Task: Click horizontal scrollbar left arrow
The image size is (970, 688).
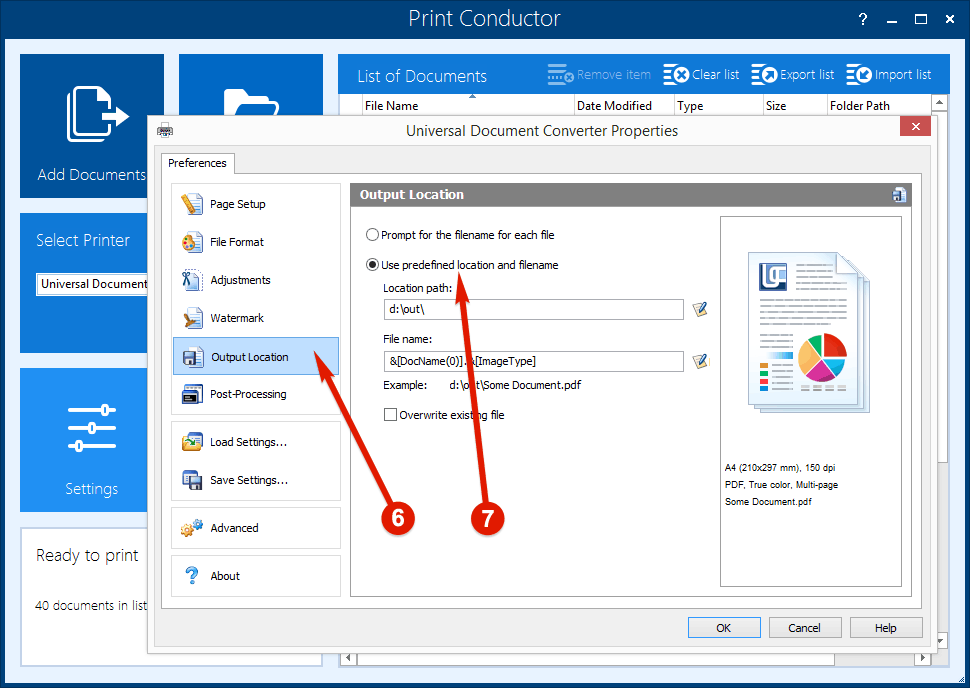Action: coord(348,658)
